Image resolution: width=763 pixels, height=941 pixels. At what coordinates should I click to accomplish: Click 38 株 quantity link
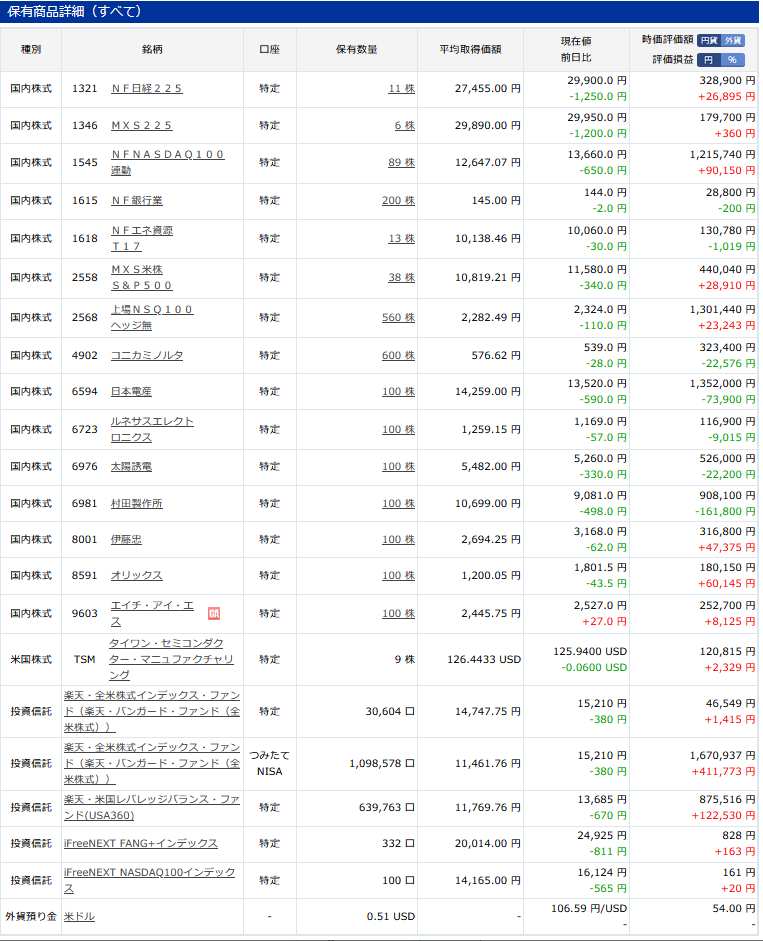tap(402, 277)
